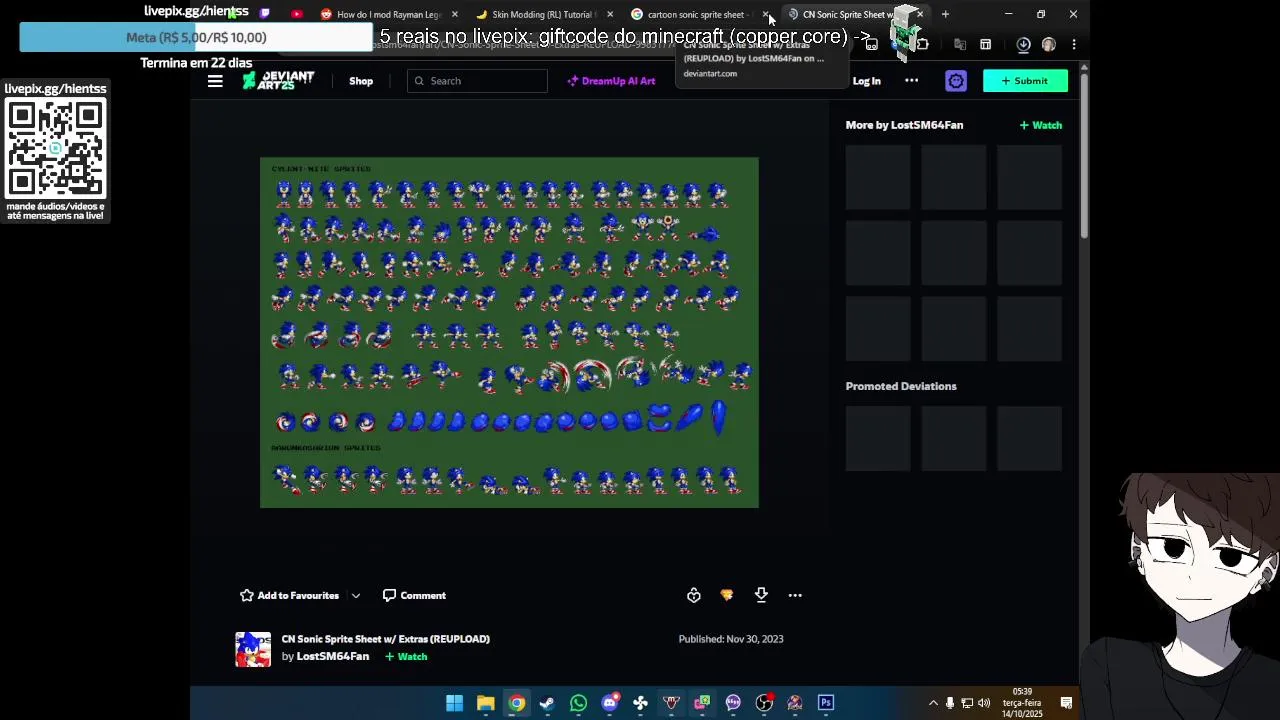
Task: Watch LostSM64Fan from the sidebar
Action: [1040, 125]
